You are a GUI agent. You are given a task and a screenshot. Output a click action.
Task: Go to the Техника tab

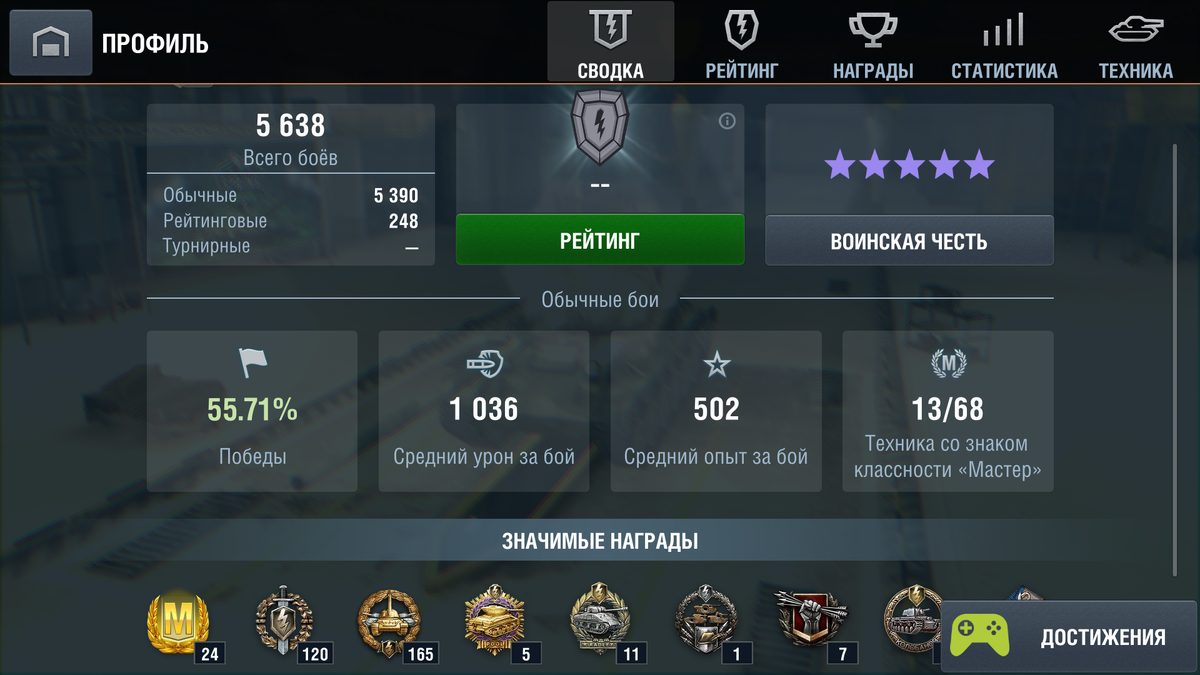pyautogui.click(x=1135, y=42)
